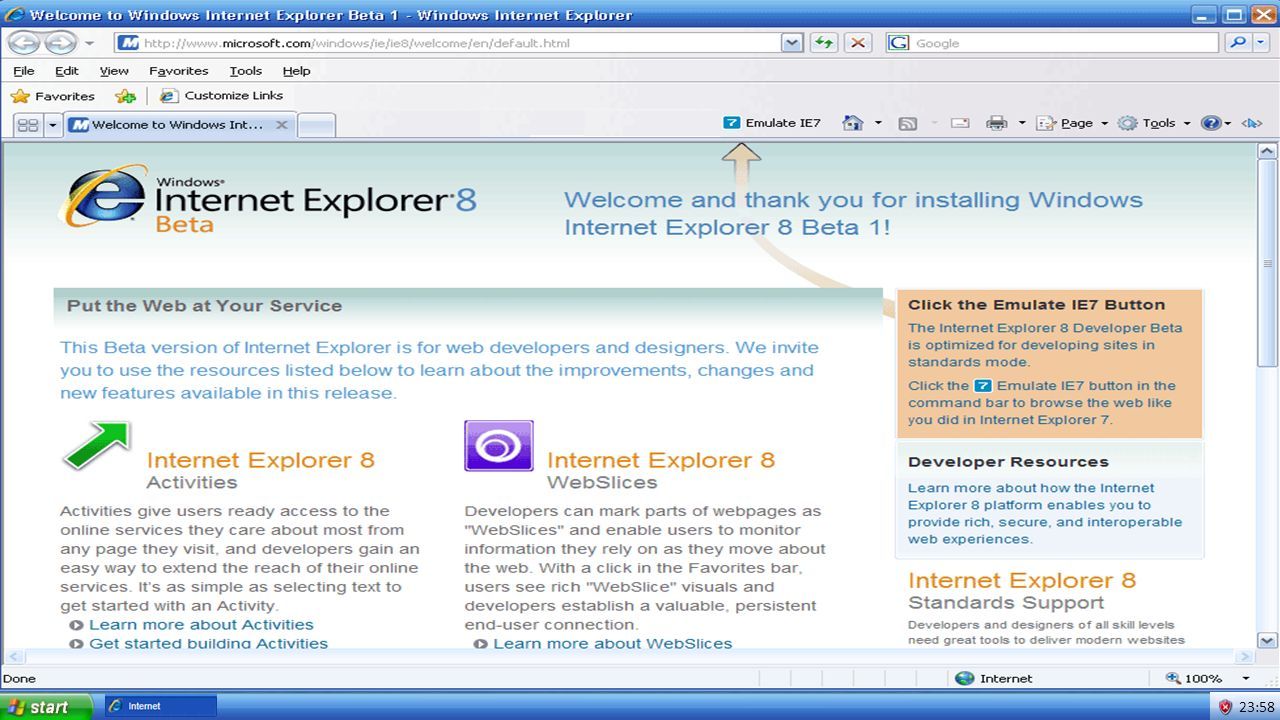Click the Stop loading button
Image resolution: width=1280 pixels, height=720 pixels.
coord(857,43)
